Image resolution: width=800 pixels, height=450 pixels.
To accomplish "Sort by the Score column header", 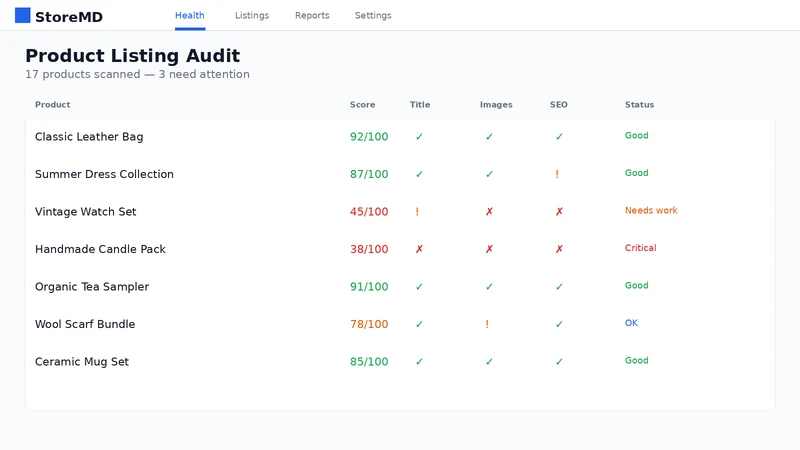I will tap(362, 105).
